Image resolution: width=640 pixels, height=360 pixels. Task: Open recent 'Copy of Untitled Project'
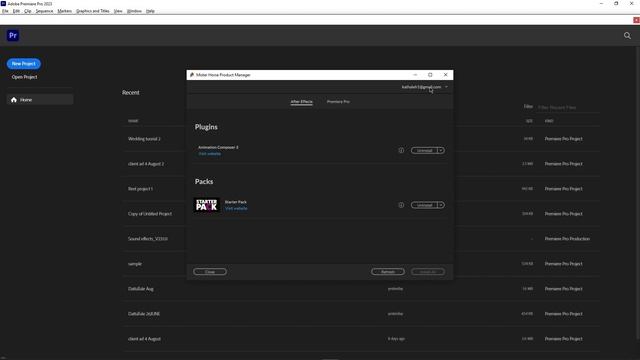(150, 213)
